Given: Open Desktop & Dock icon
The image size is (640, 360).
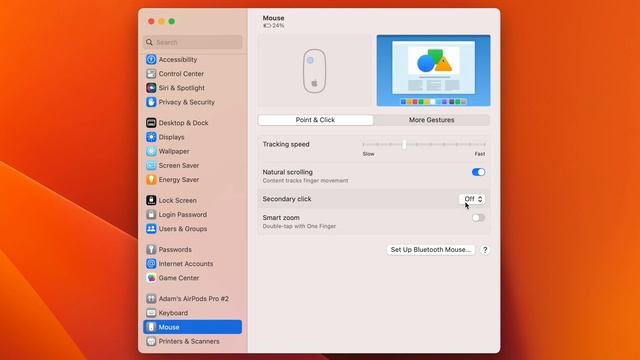Looking at the screenshot, I should (x=151, y=122).
